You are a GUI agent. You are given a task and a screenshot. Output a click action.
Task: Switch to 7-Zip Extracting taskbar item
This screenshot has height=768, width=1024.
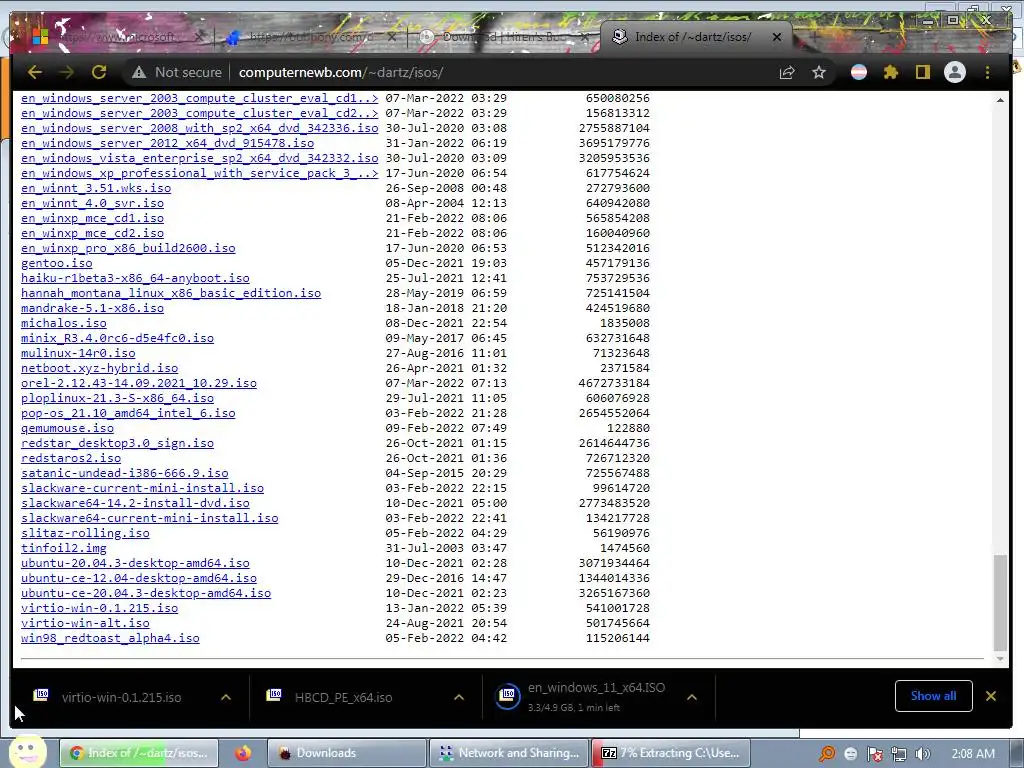pyautogui.click(x=670, y=753)
